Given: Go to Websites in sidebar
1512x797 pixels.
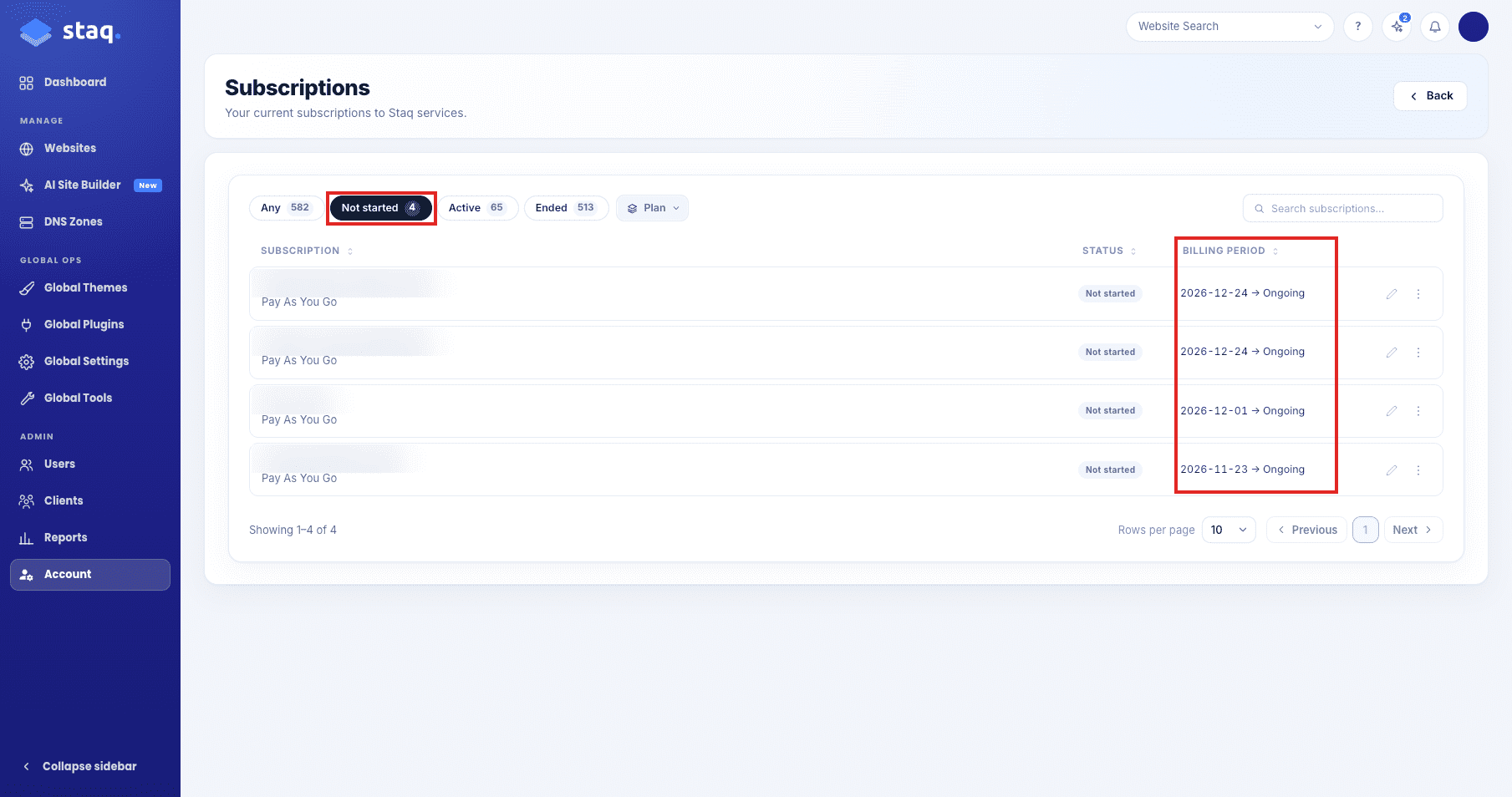Looking at the screenshot, I should [90, 148].
